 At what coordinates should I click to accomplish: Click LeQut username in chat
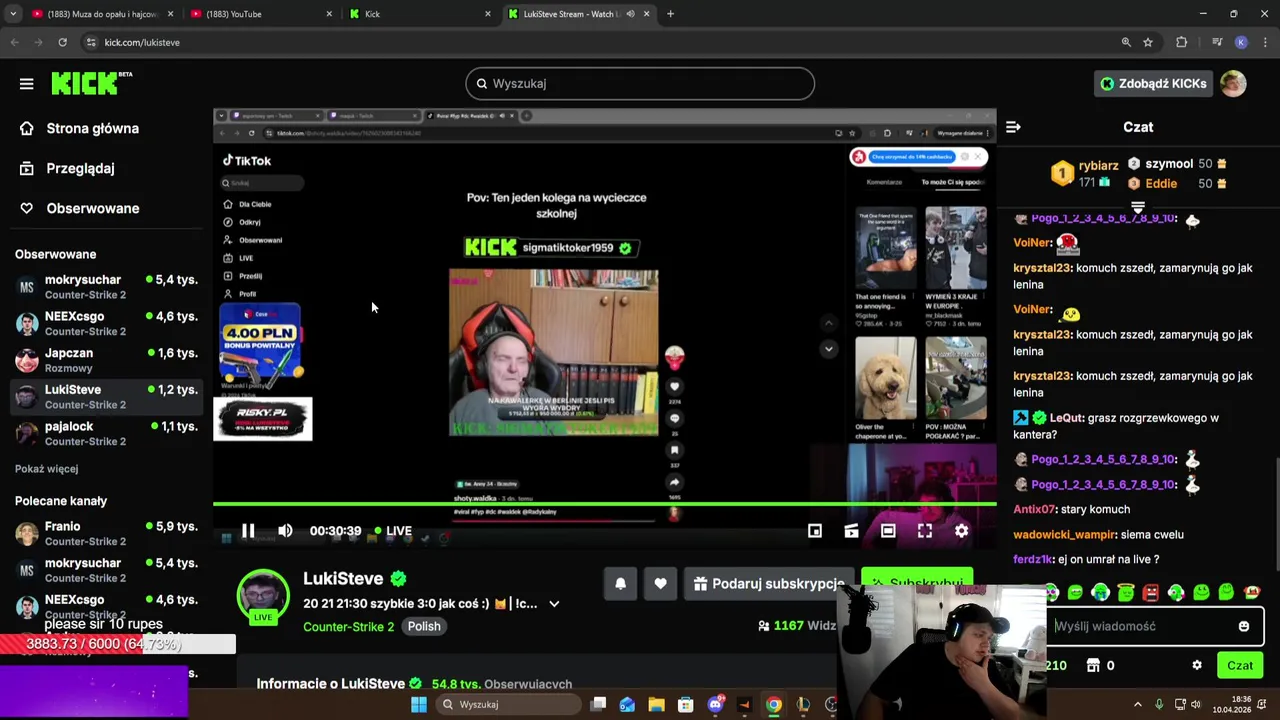click(1066, 418)
